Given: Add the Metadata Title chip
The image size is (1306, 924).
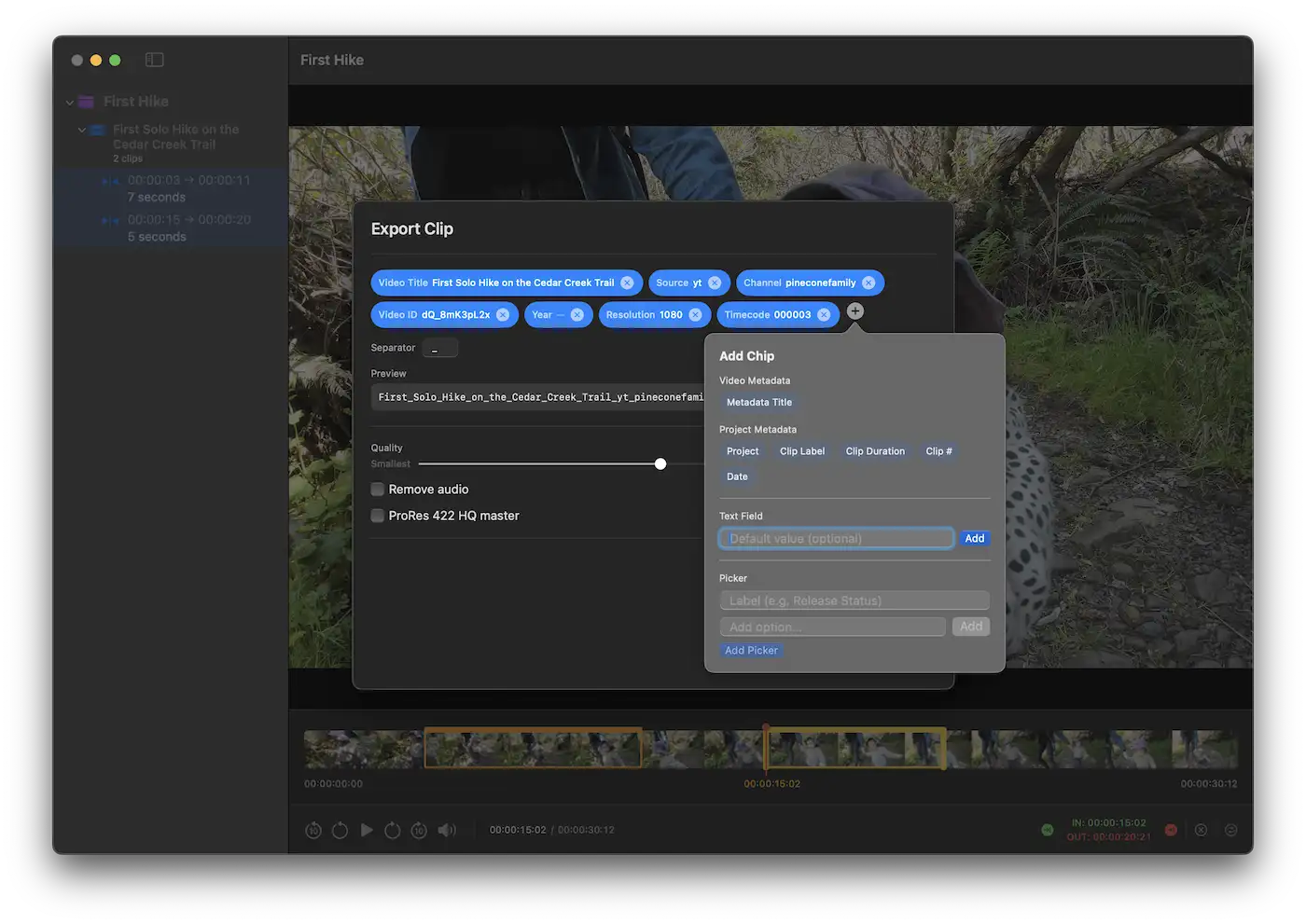Looking at the screenshot, I should tap(758, 403).
